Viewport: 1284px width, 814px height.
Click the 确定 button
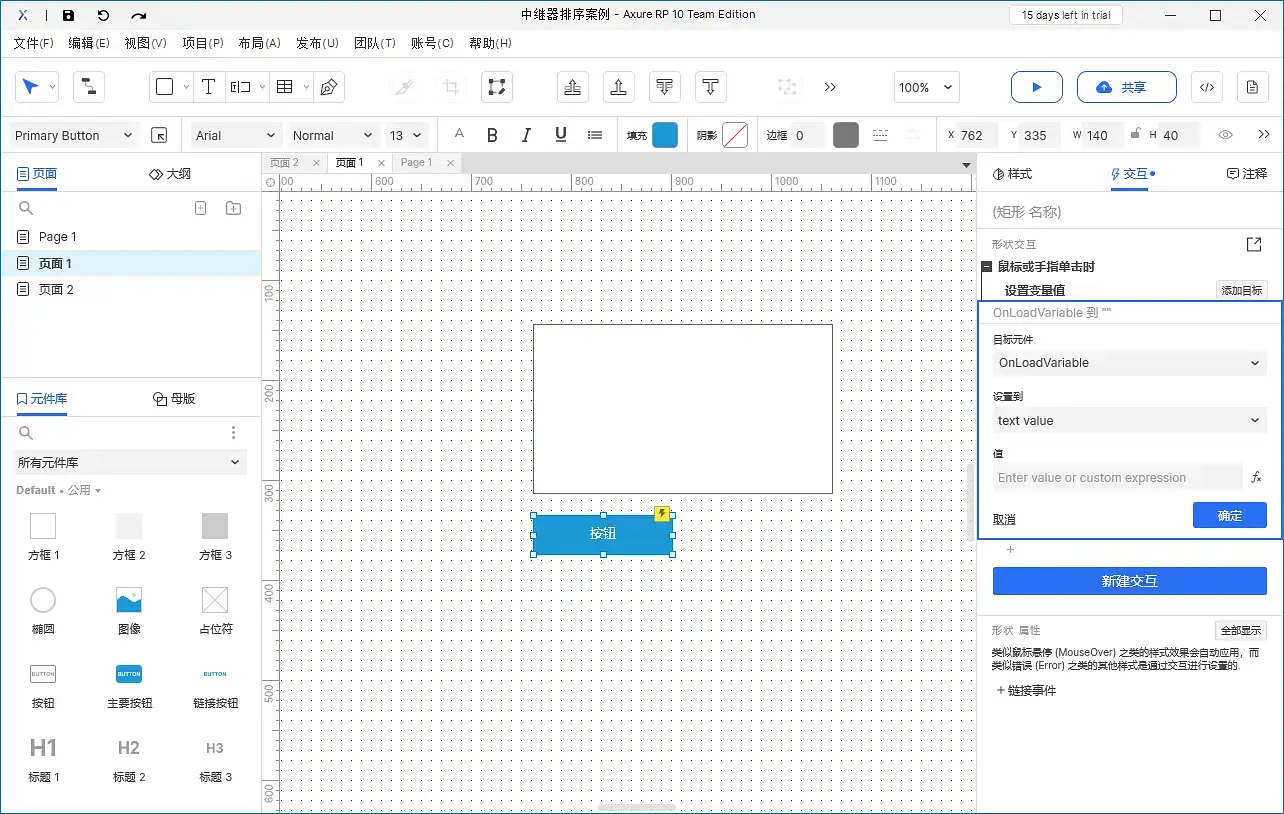[1229, 516]
